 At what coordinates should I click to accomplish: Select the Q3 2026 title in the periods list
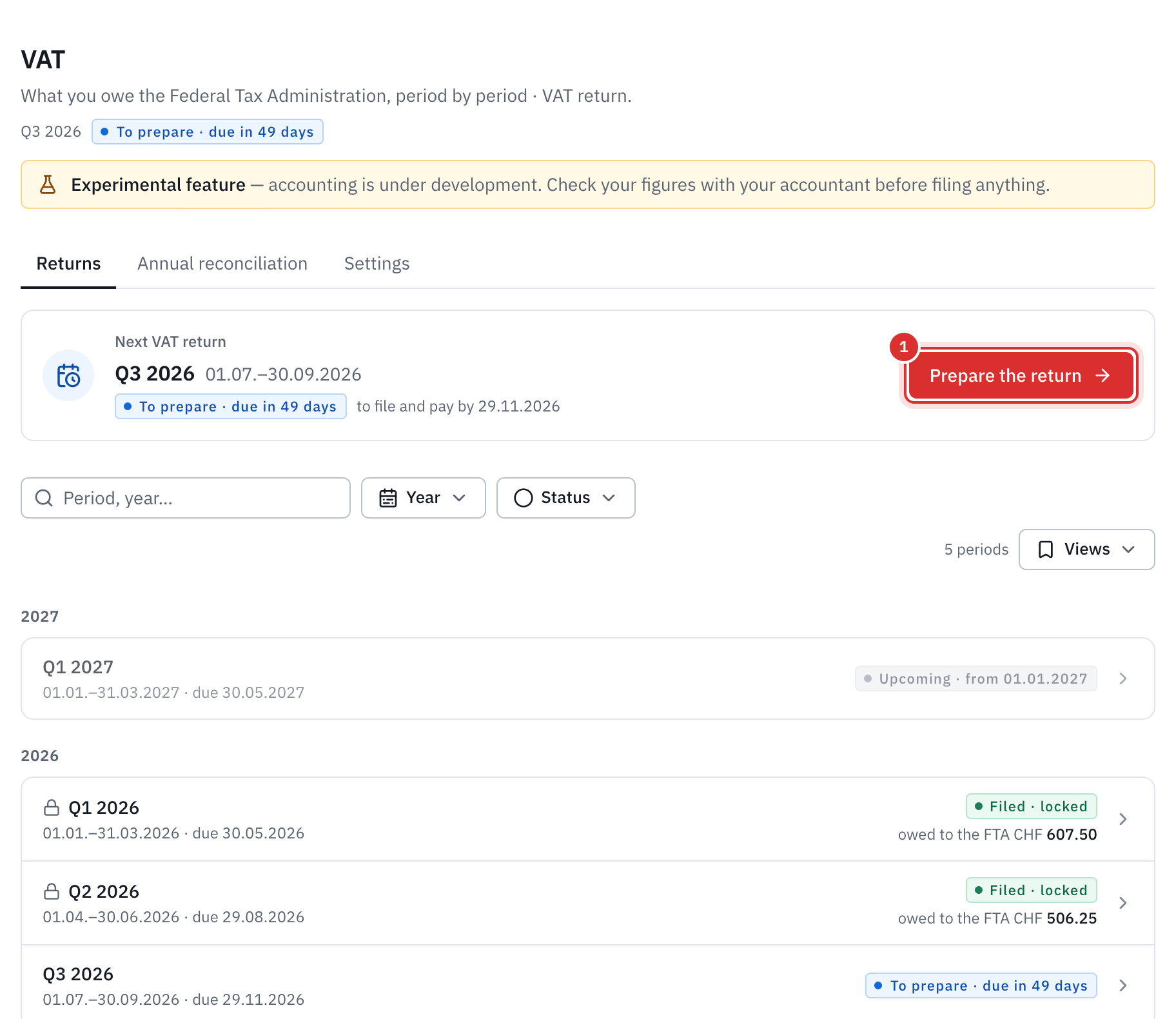coord(78,974)
